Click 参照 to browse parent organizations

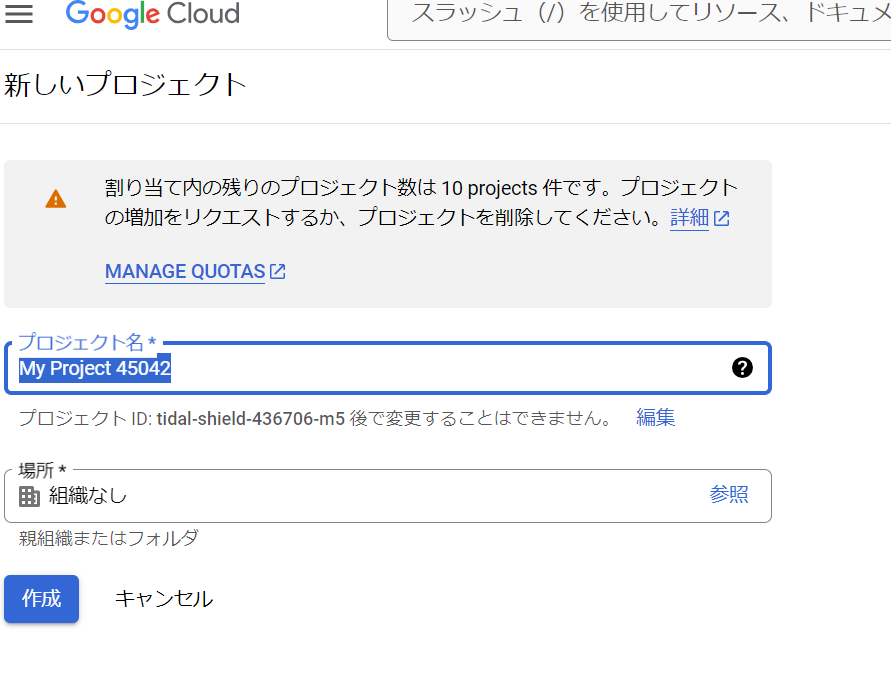click(x=731, y=495)
